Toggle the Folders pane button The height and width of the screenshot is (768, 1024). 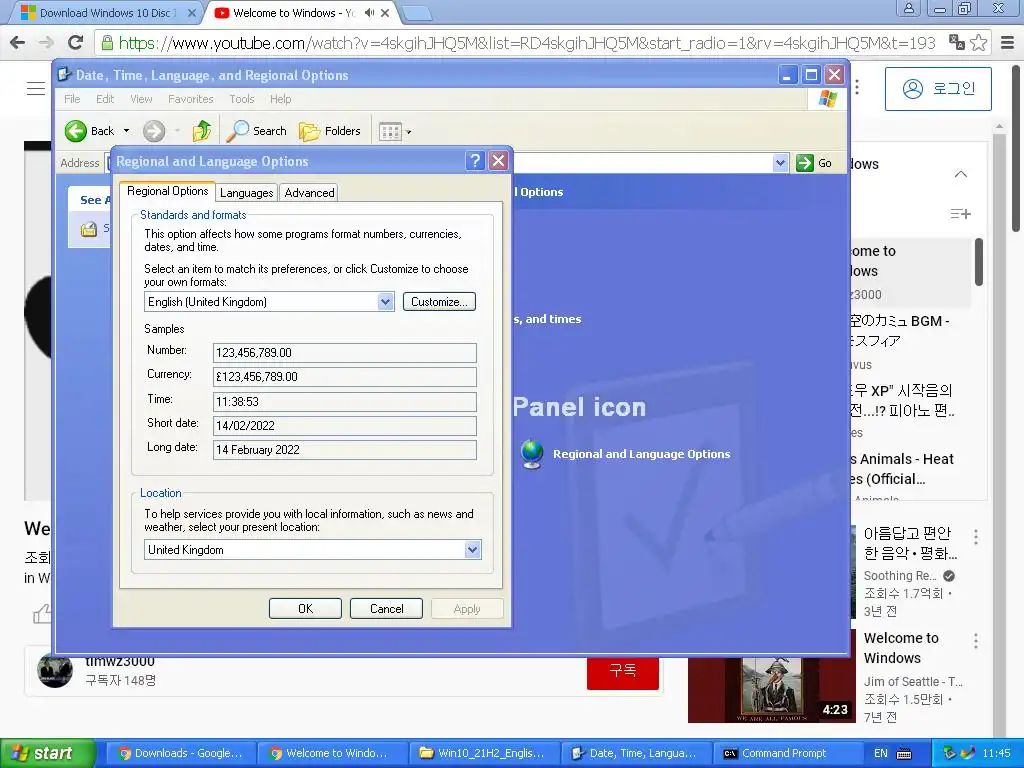pyautogui.click(x=330, y=131)
